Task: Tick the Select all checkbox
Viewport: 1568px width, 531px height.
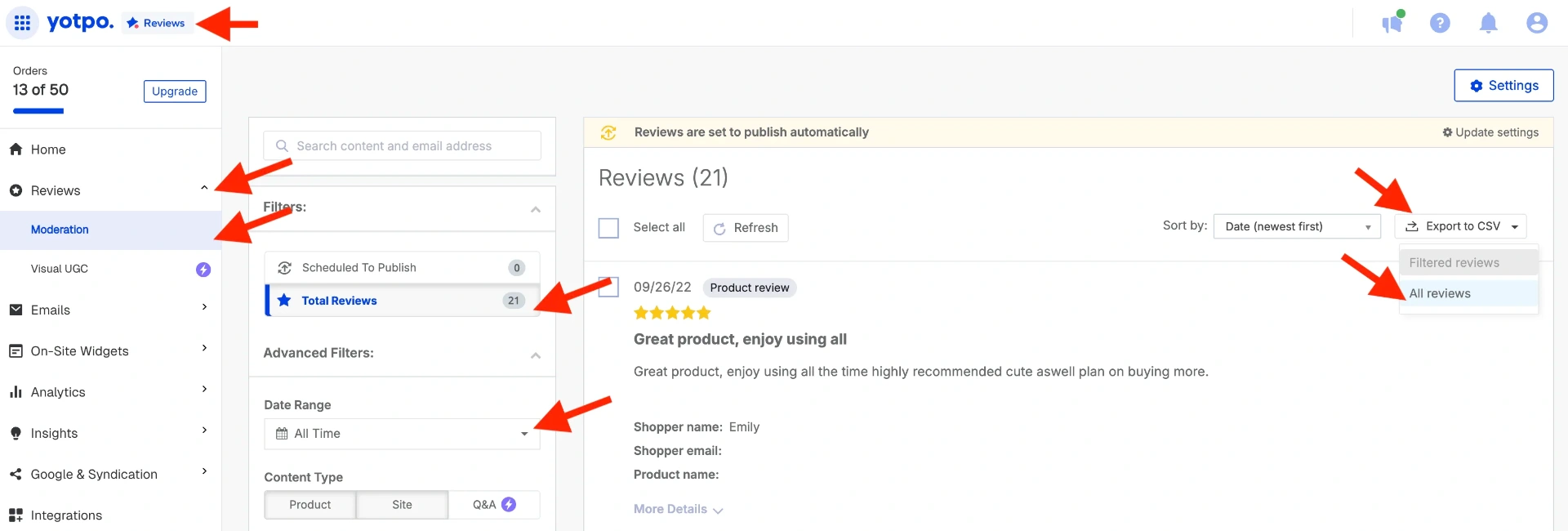Action: pyautogui.click(x=608, y=228)
